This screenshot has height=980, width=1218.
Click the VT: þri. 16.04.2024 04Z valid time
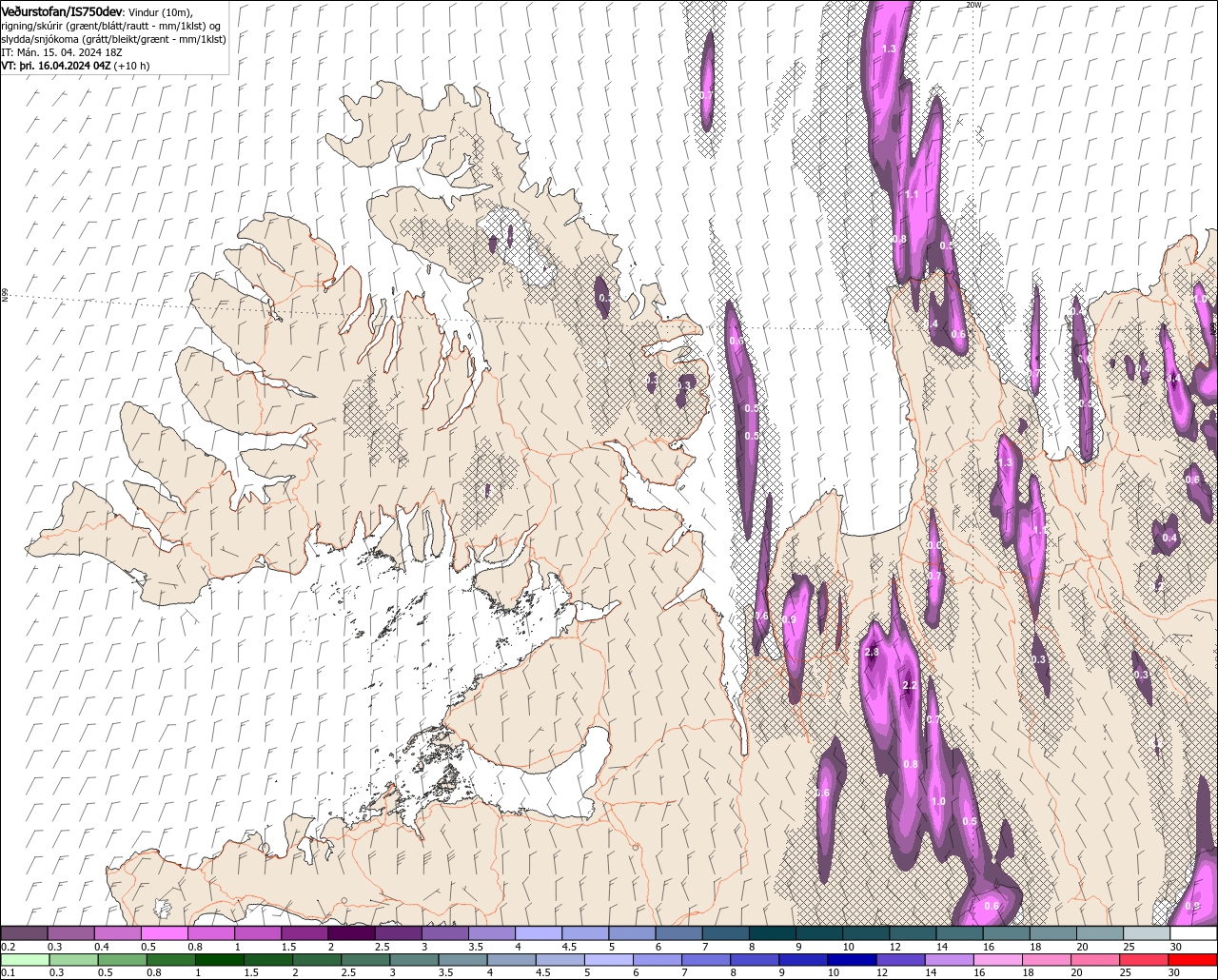[x=57, y=66]
